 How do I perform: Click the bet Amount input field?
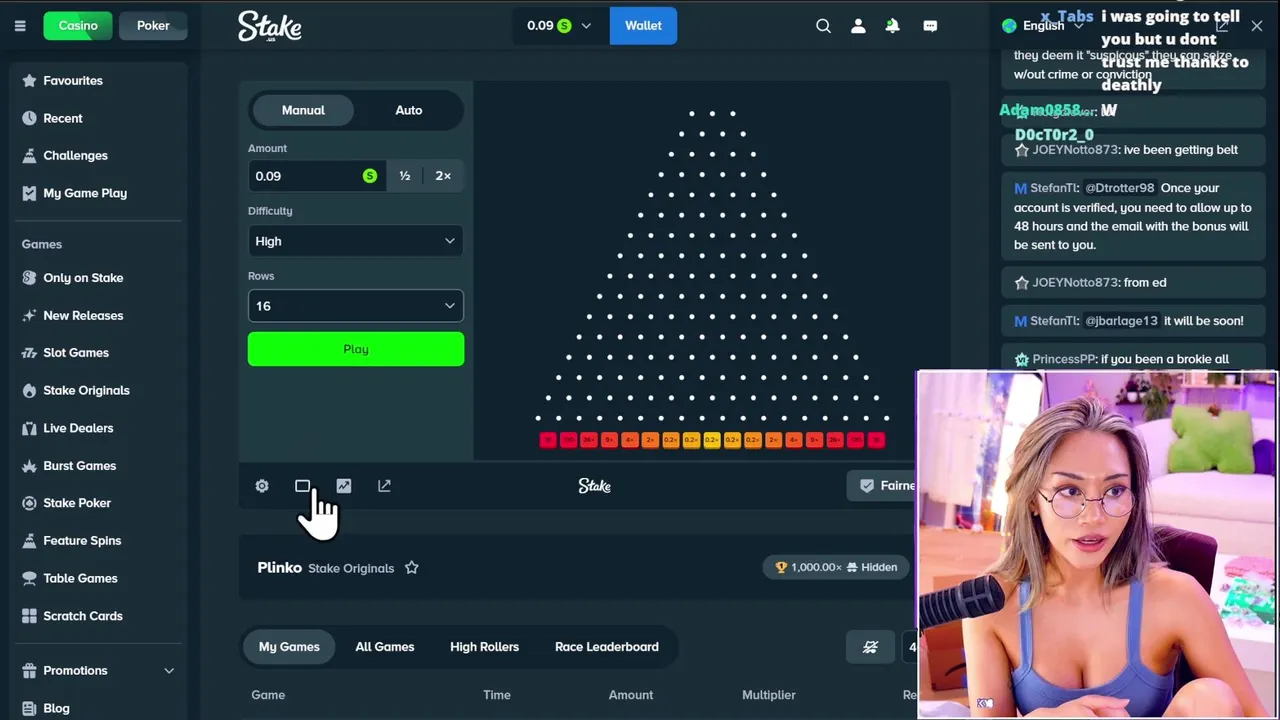[315, 176]
